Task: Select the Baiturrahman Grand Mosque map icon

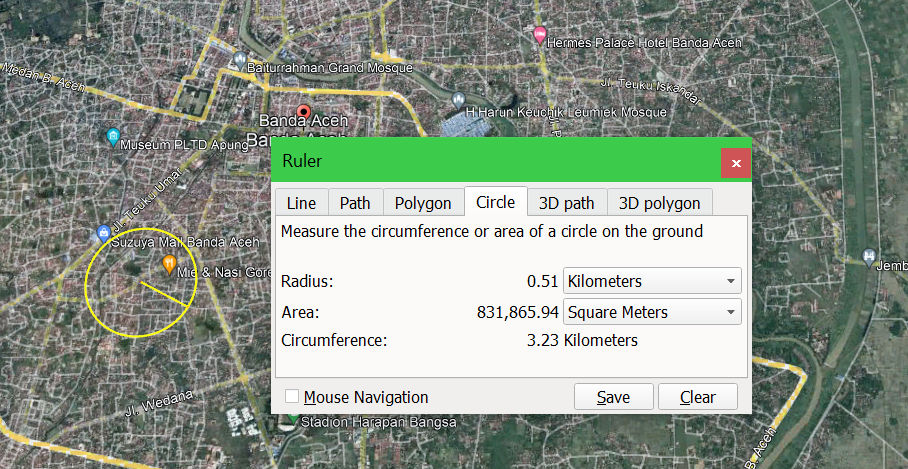Action: (x=241, y=58)
